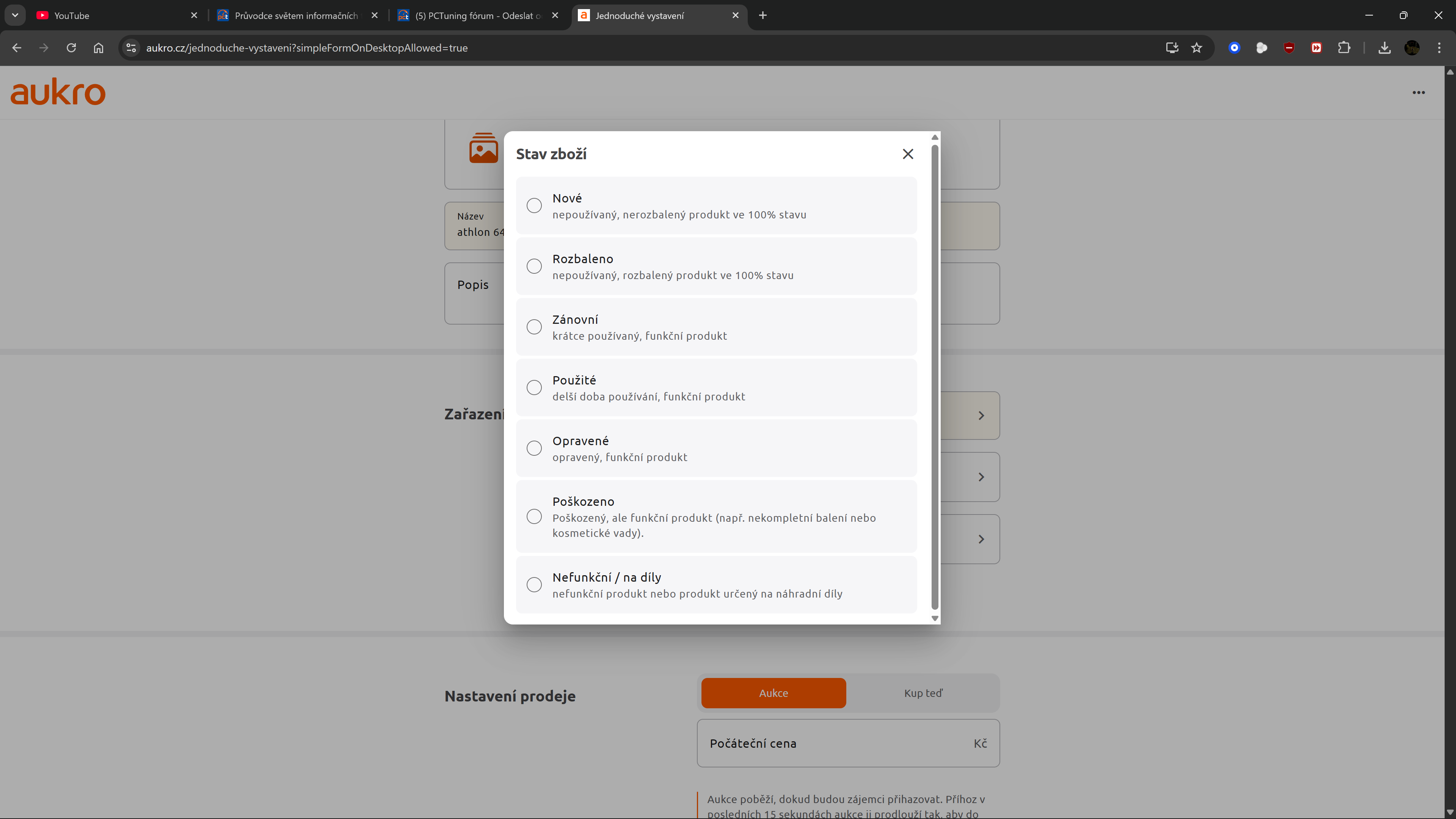Click the photo gallery upload icon
1456x819 pixels.
click(483, 148)
